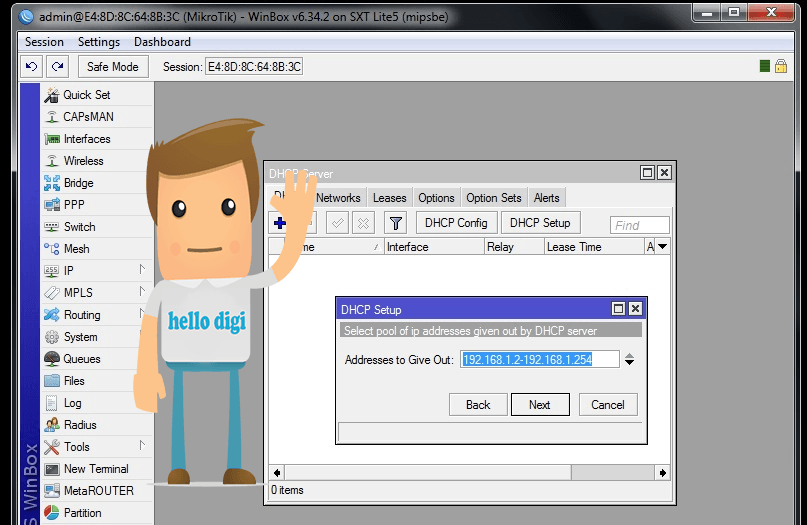Open the column selector dropdown arrow
The image size is (807, 525).
663,247
